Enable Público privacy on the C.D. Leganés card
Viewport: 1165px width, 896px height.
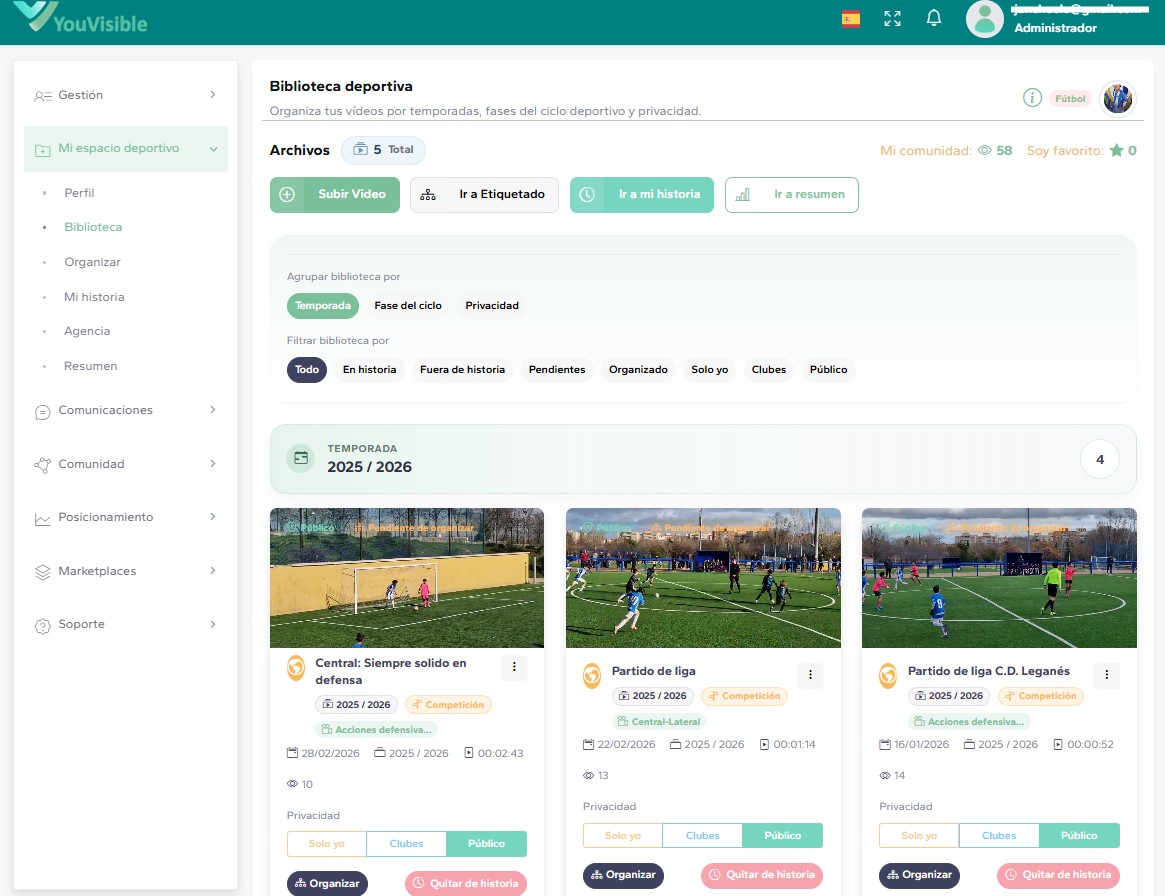[x=1079, y=835]
